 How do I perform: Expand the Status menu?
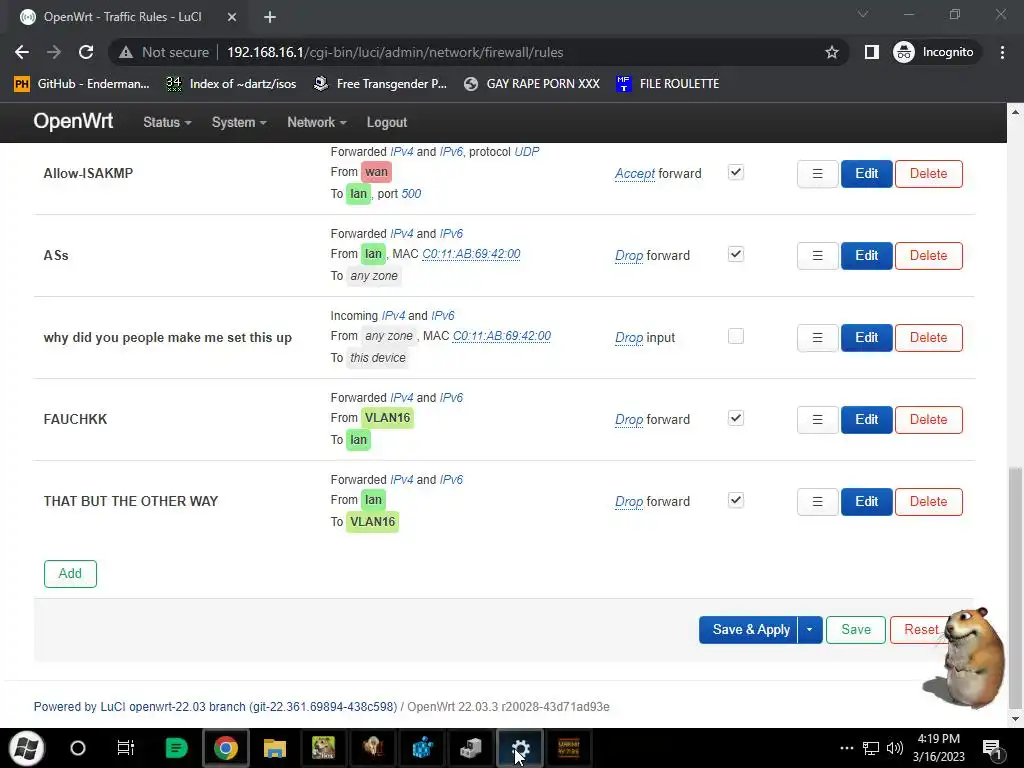[x=167, y=122]
